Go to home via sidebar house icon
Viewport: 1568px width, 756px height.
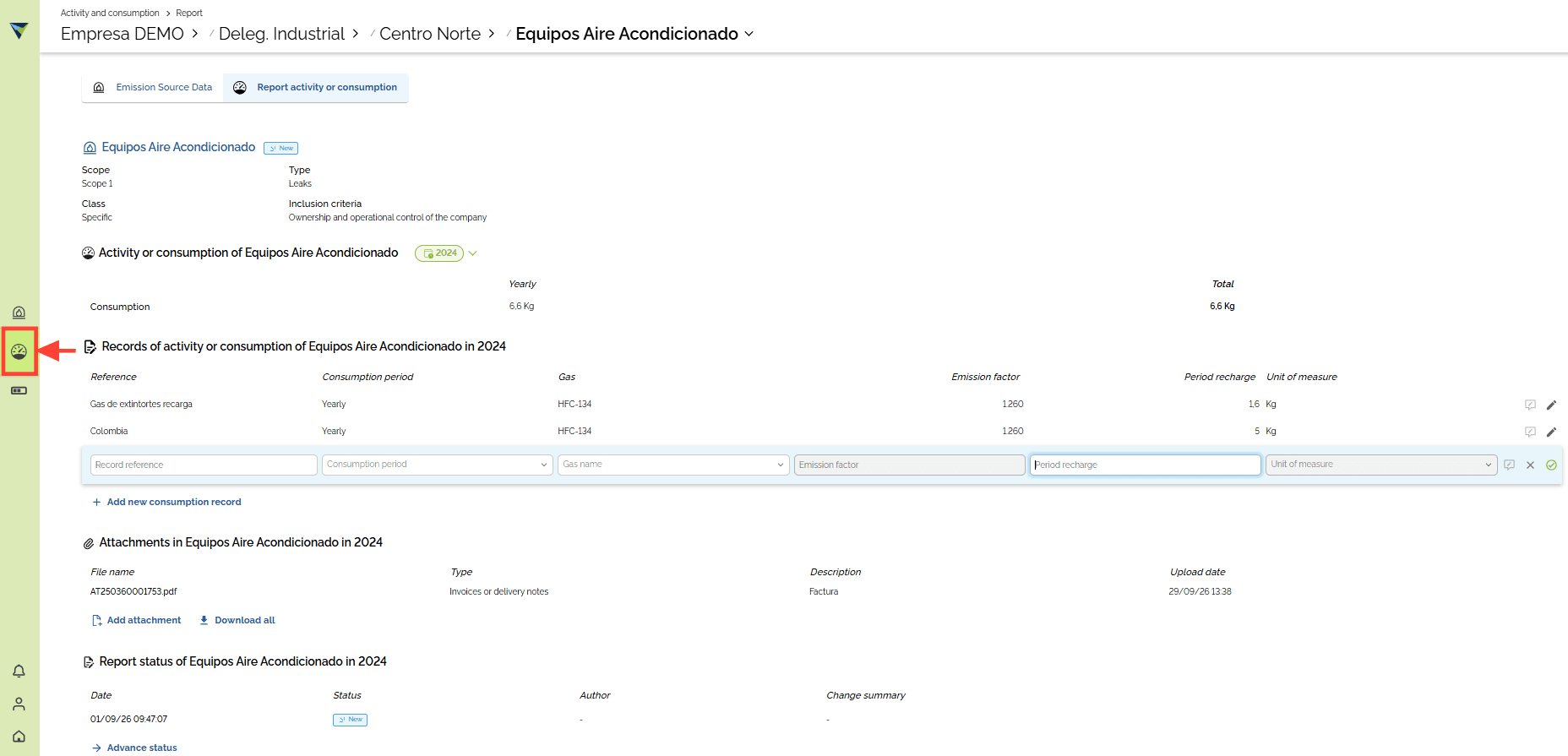pos(19,736)
